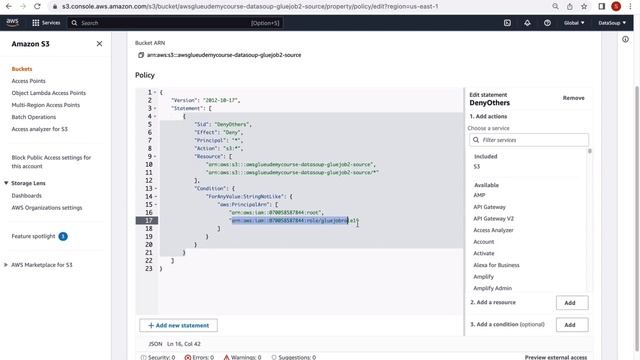
Task: Open AWS CloudShell icon
Action: click(x=507, y=23)
